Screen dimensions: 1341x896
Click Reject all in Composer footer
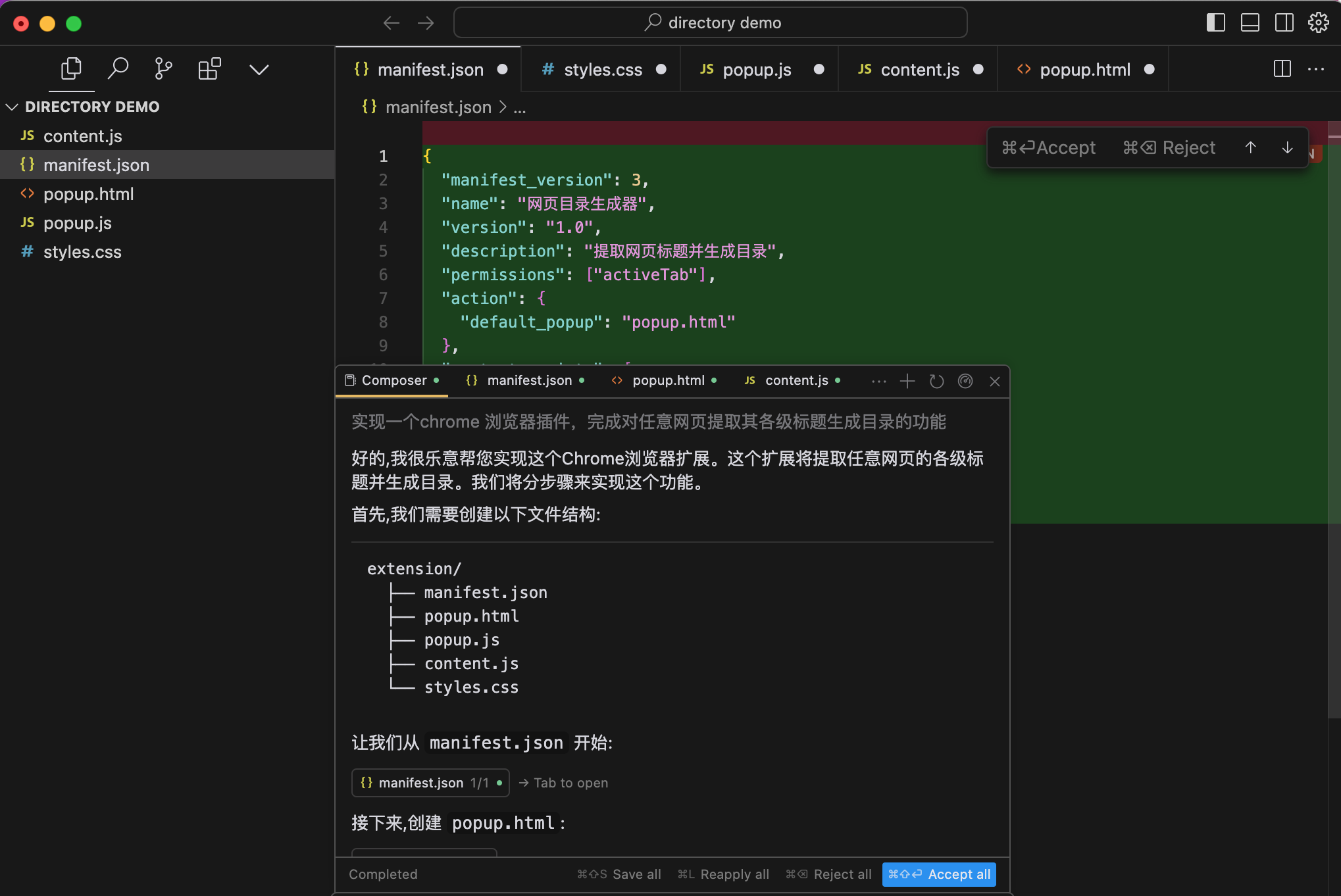(828, 874)
